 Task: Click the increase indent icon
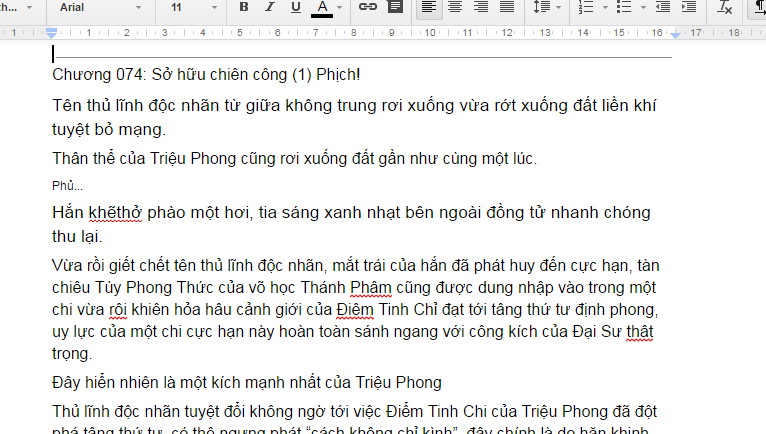point(688,8)
